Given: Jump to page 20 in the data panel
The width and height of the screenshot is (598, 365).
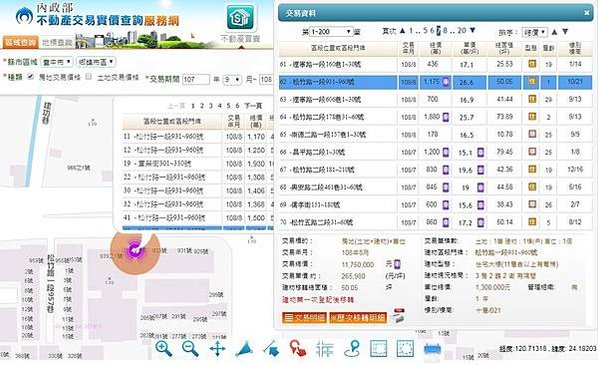Looking at the screenshot, I should 461,31.
